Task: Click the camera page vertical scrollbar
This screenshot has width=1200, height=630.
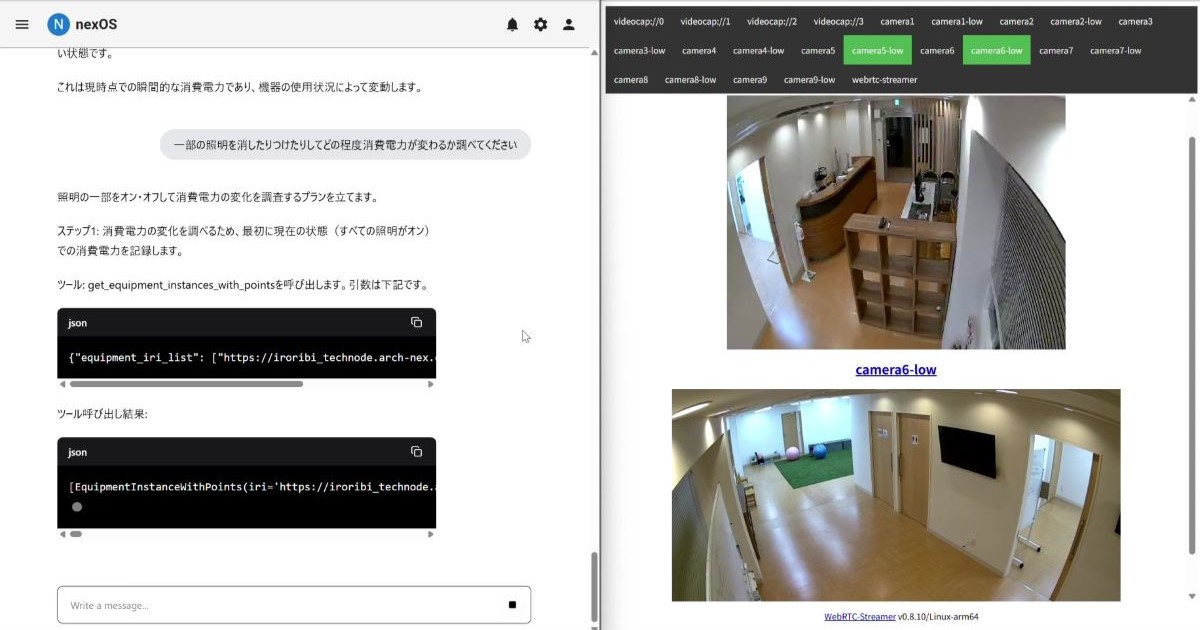Action: tap(1191, 345)
